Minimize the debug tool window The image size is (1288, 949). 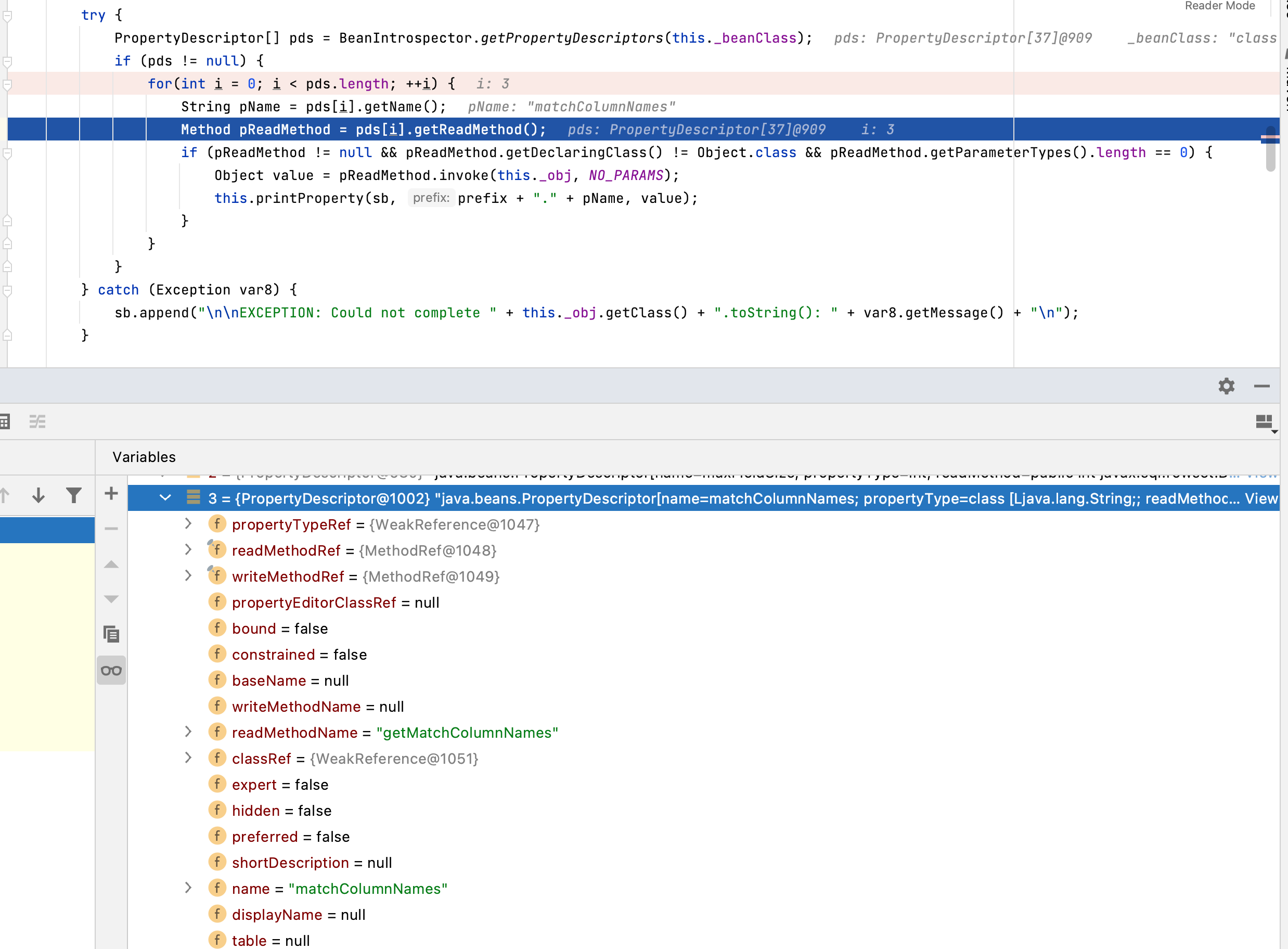[x=1261, y=386]
